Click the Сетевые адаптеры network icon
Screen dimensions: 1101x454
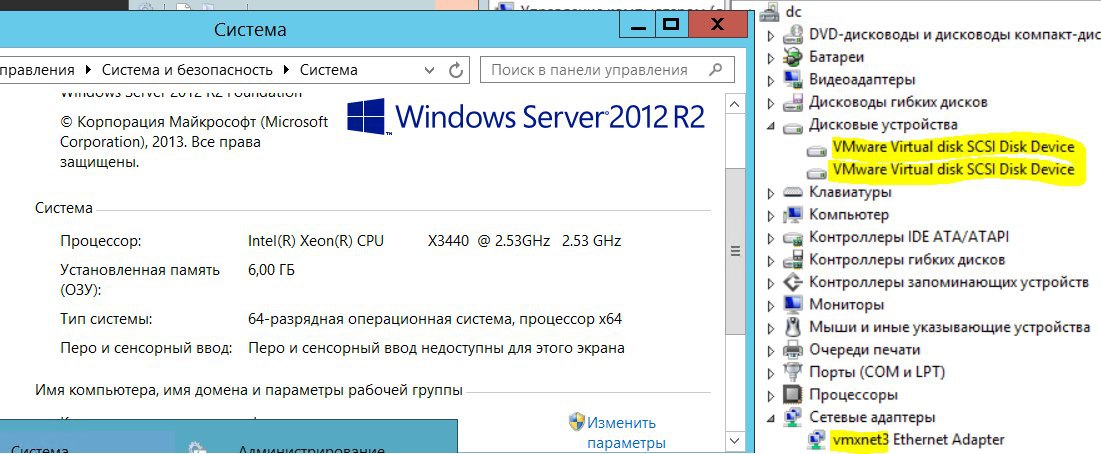click(793, 417)
